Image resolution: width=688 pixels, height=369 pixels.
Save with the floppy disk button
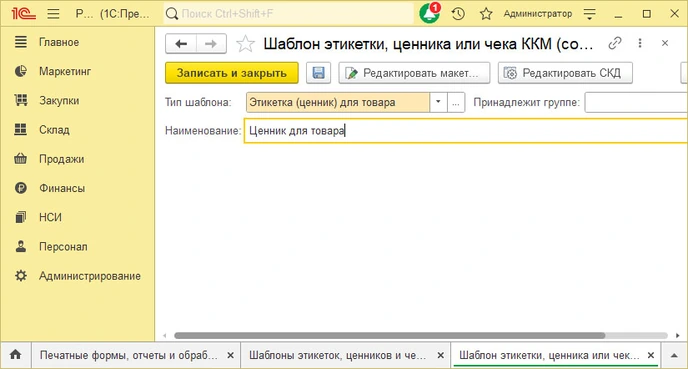[318, 73]
